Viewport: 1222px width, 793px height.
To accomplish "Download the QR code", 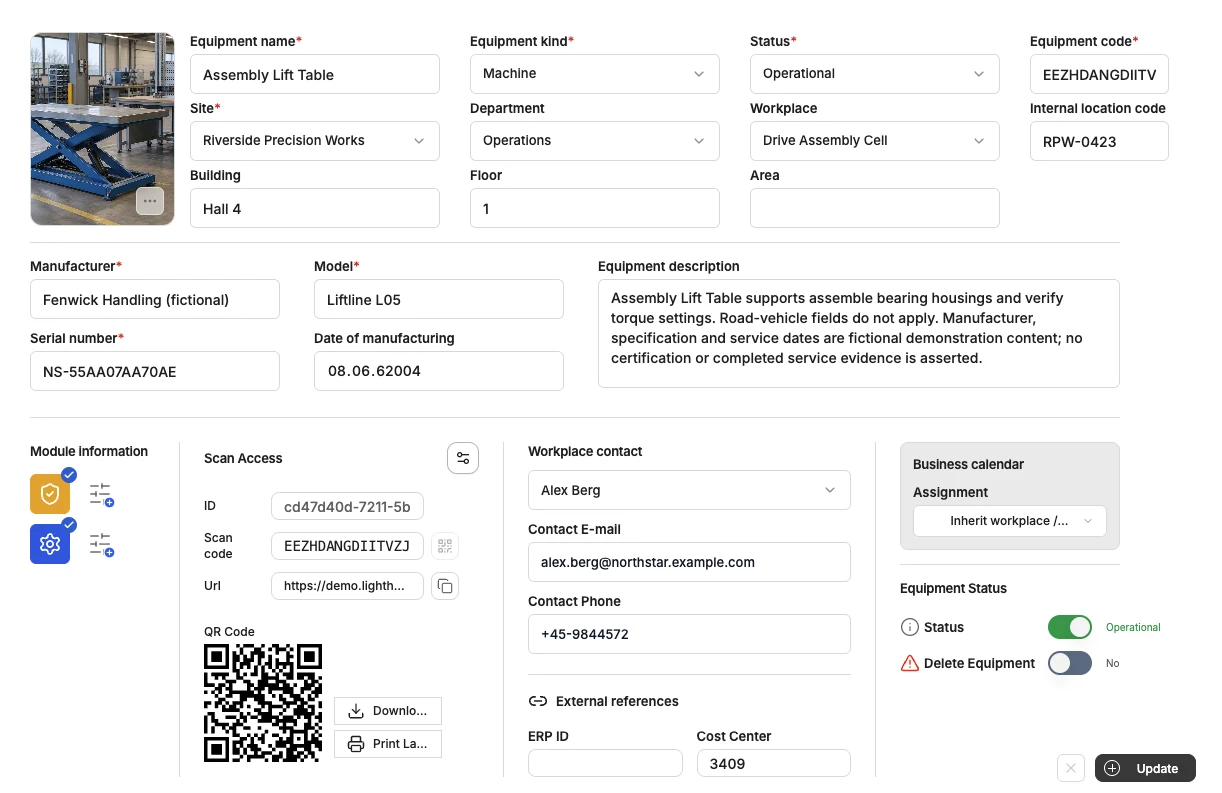I will [388, 711].
